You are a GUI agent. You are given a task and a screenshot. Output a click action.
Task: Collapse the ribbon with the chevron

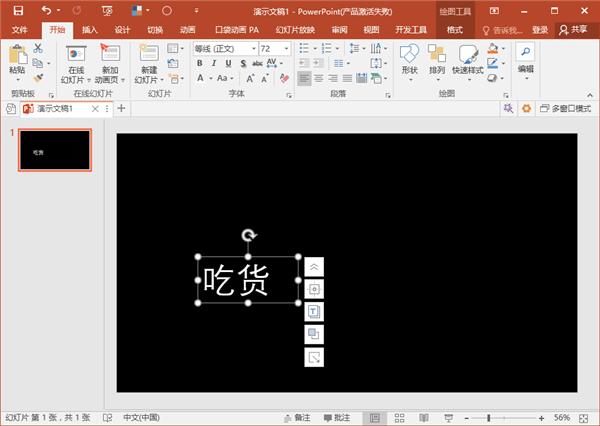point(590,95)
